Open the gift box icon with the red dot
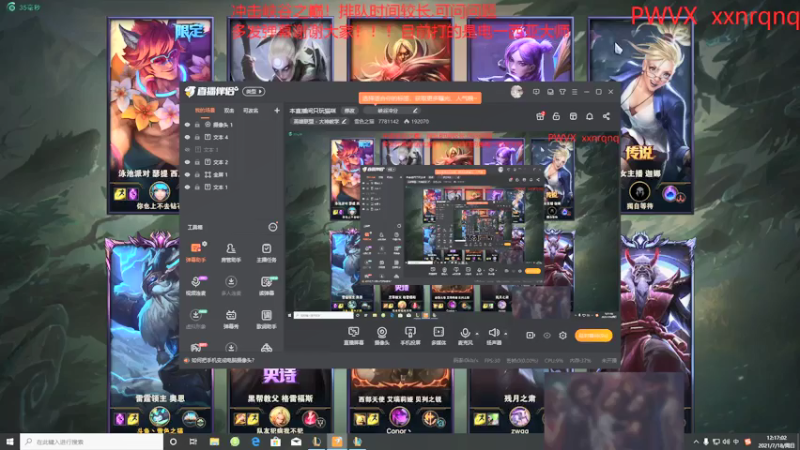This screenshot has height=450, width=800. (540, 116)
